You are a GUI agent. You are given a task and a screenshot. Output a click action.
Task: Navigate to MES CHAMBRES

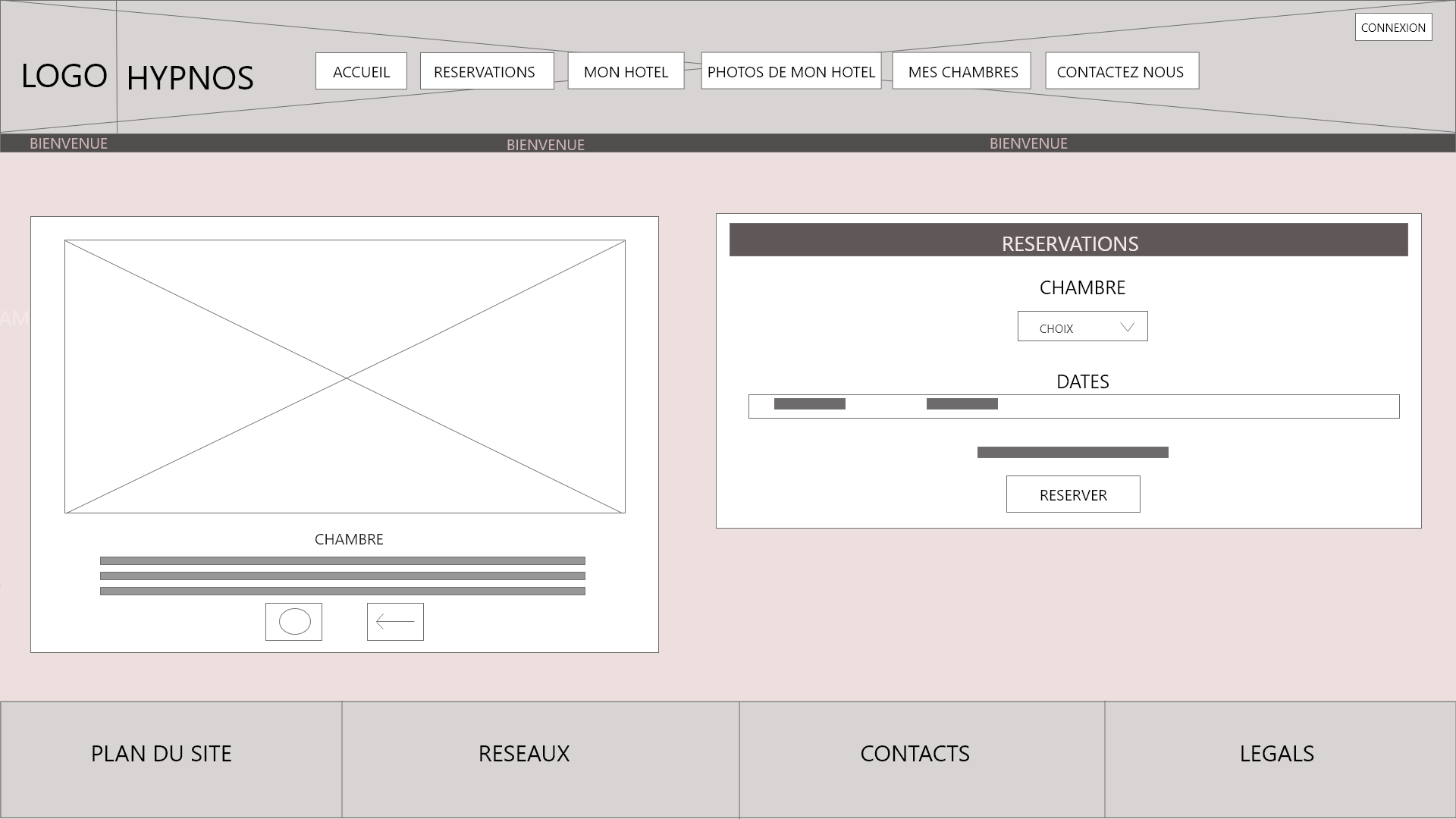pos(962,71)
